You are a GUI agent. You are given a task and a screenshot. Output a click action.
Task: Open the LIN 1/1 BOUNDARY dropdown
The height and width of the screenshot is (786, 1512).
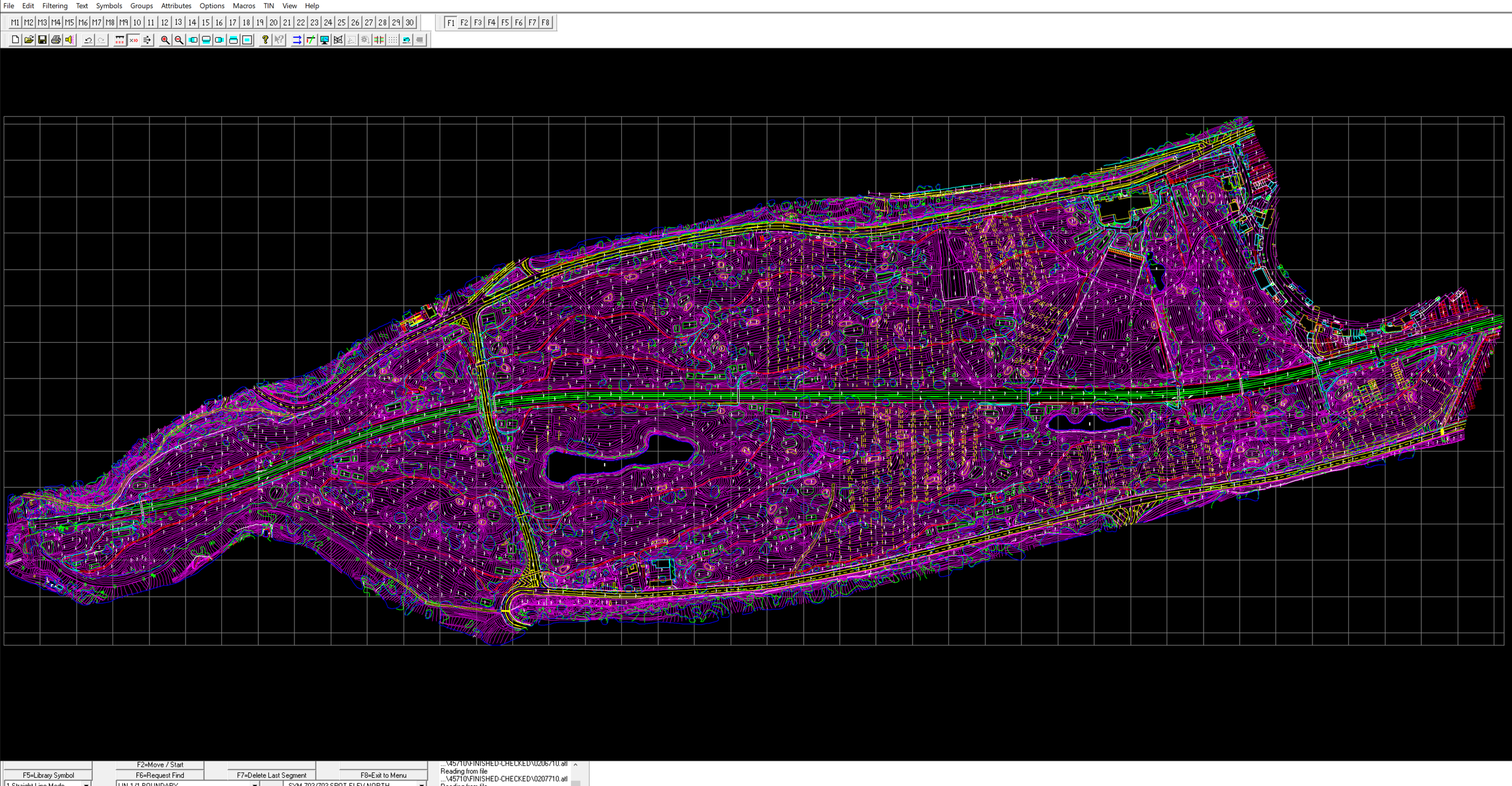pos(188,784)
